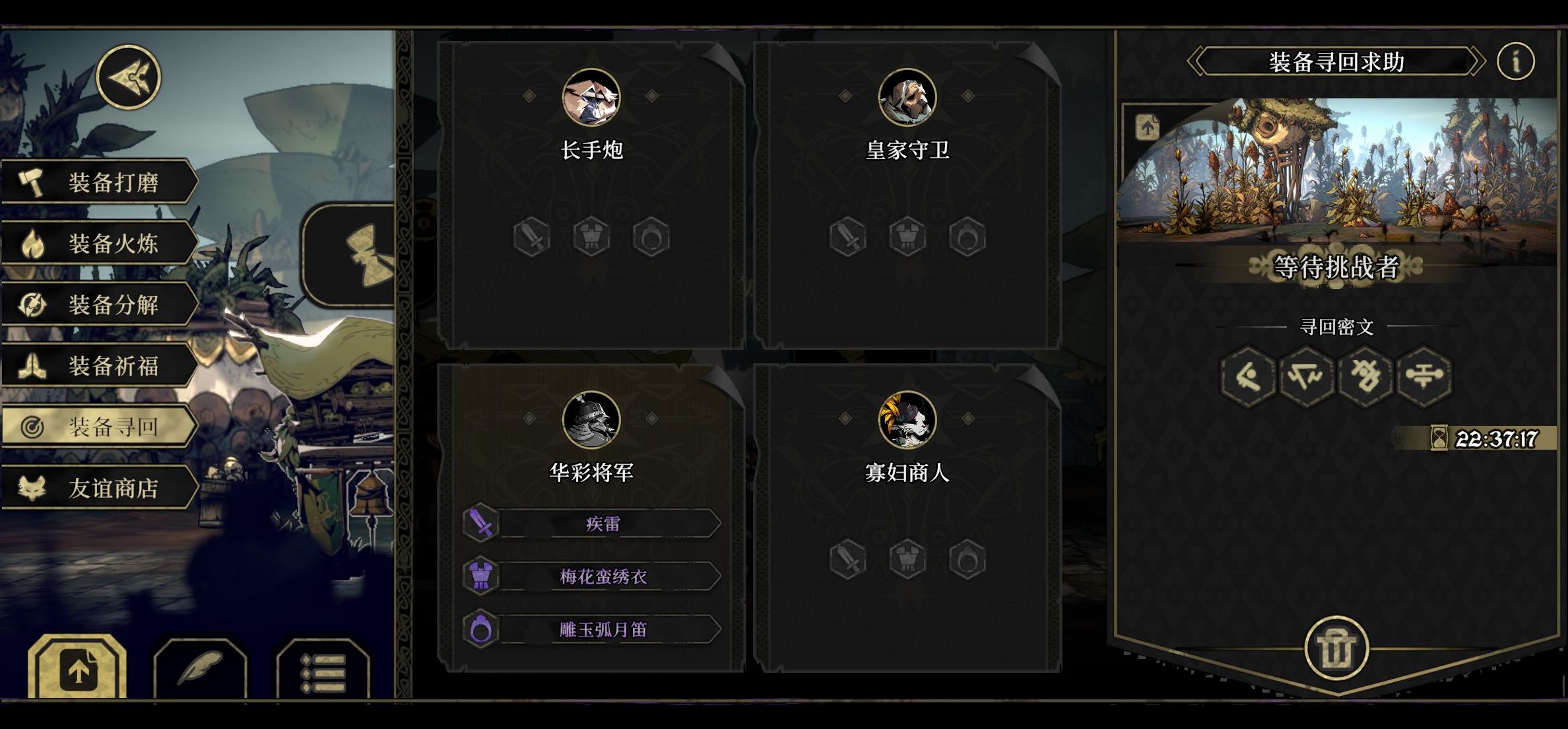1568x729 pixels.
Task: Click the 梅花蛮绣衣 armor slot
Action: click(592, 576)
